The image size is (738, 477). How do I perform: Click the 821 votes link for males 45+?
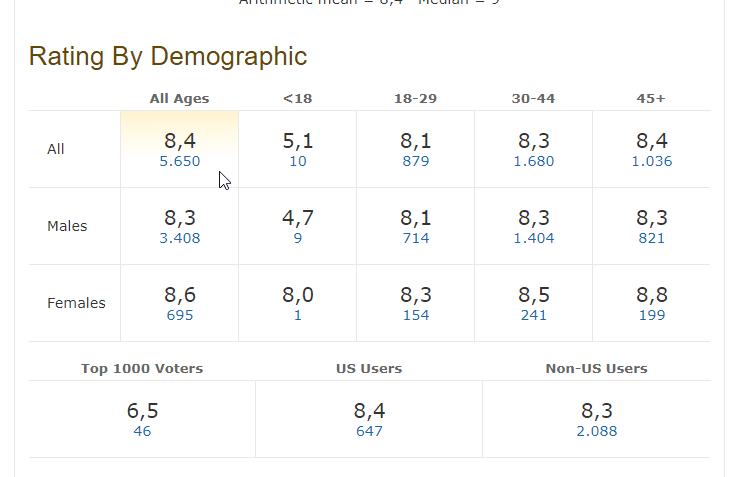(651, 238)
